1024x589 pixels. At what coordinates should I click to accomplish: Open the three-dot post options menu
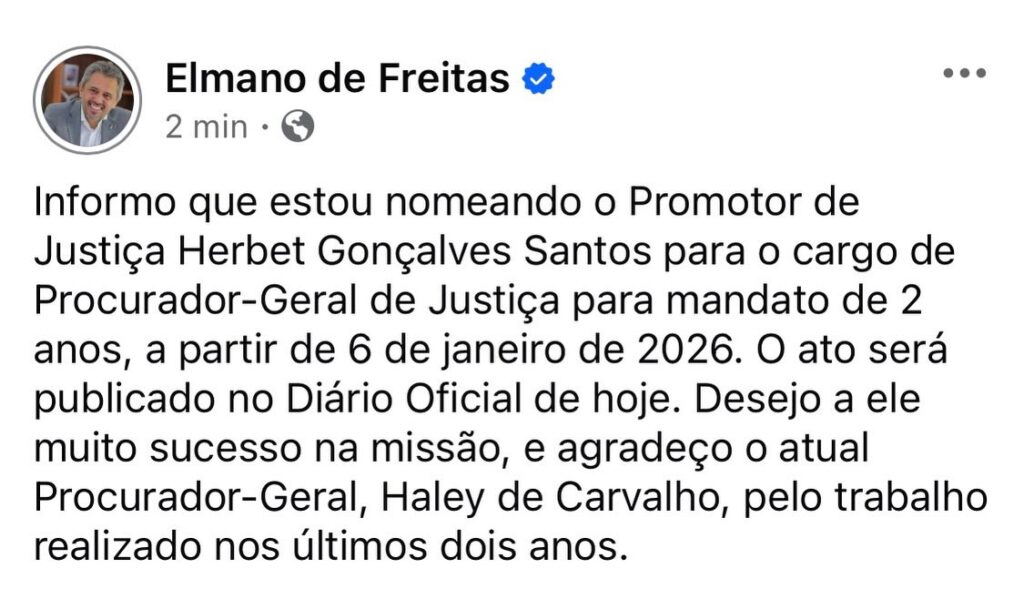click(x=965, y=74)
